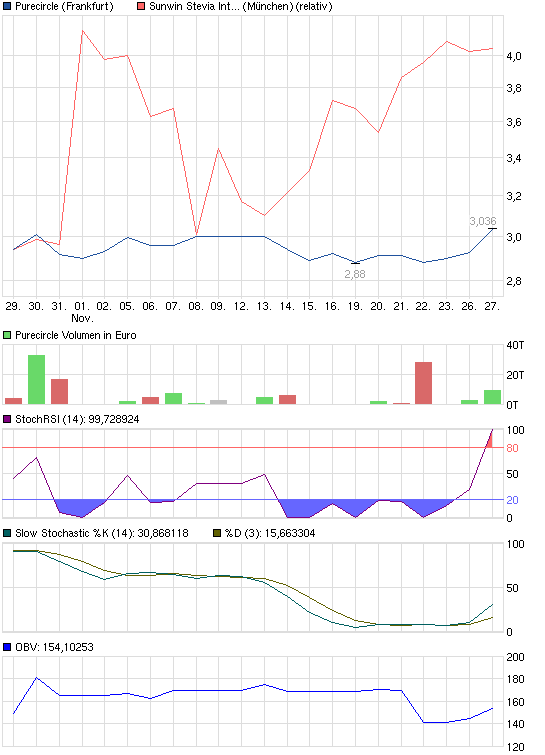Screen dimensions: 545x755
Task: Click the 13. date axis label
Action: pyautogui.click(x=264, y=306)
